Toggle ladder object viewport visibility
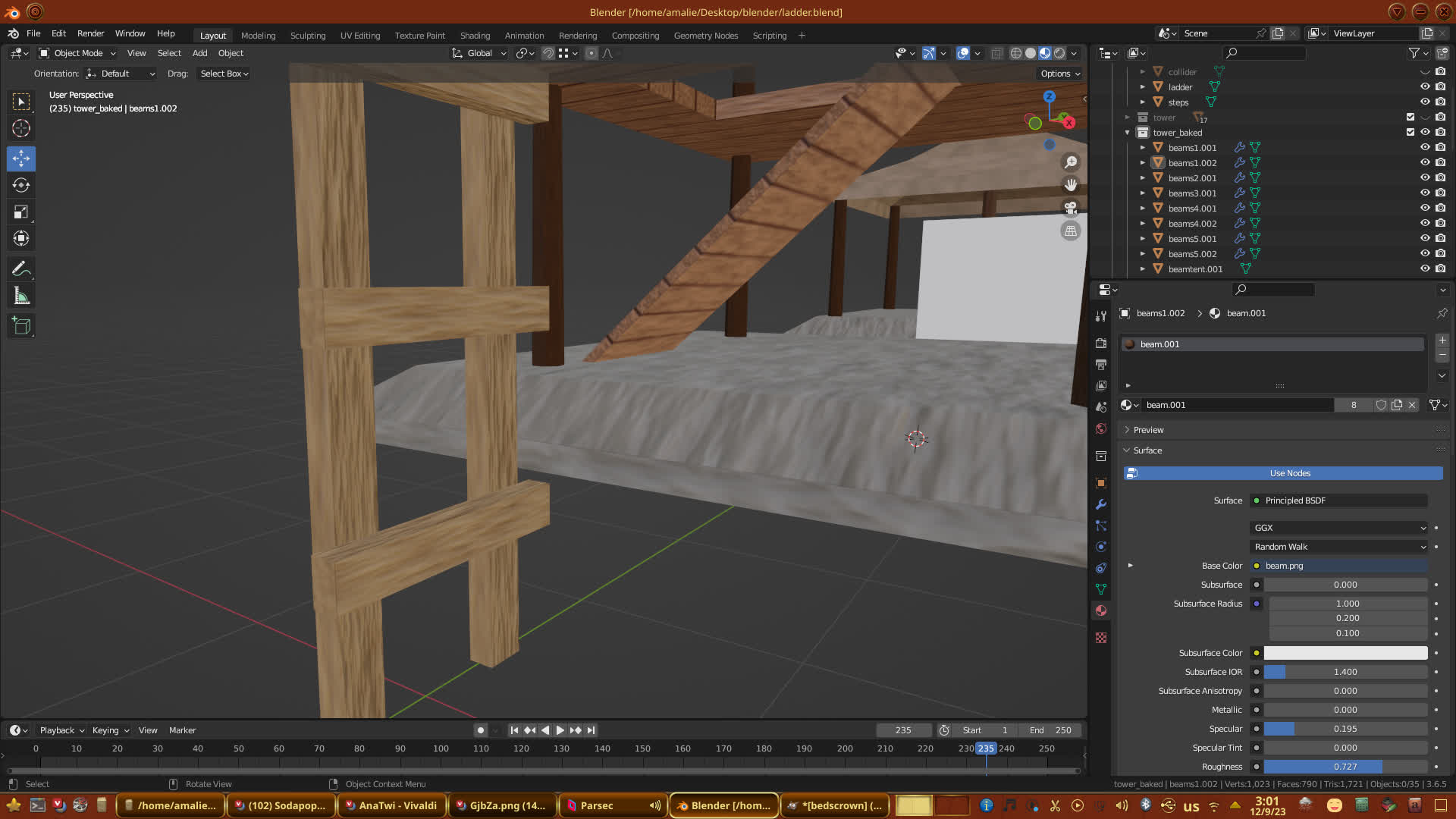 point(1425,86)
